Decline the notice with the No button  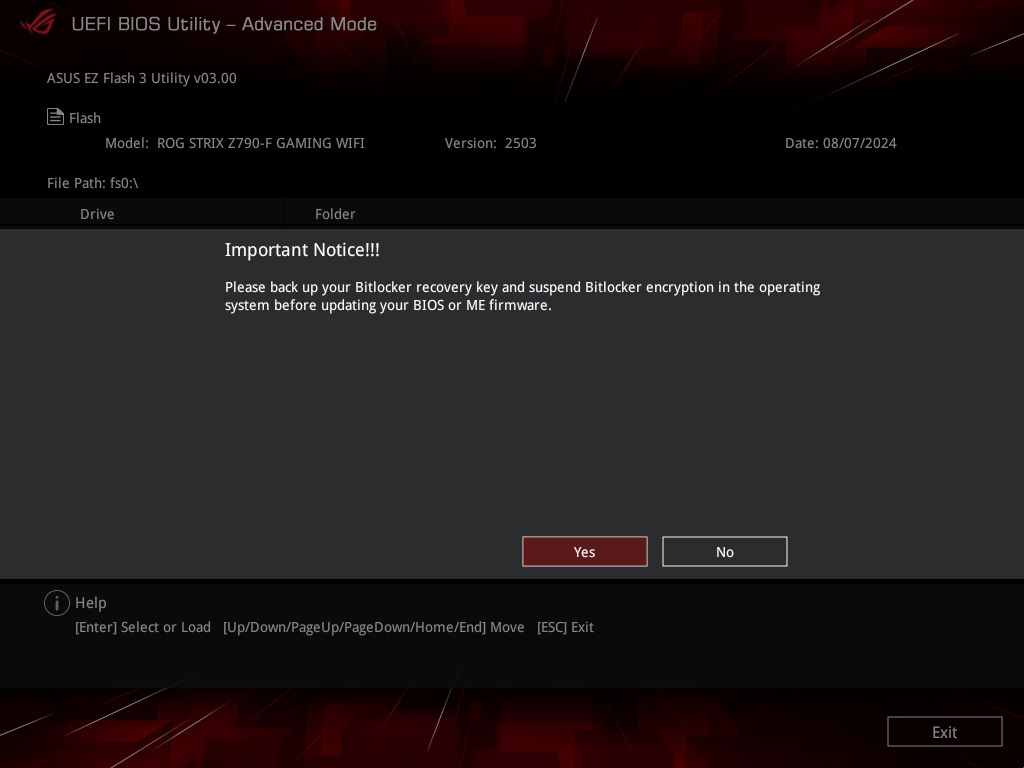(724, 552)
